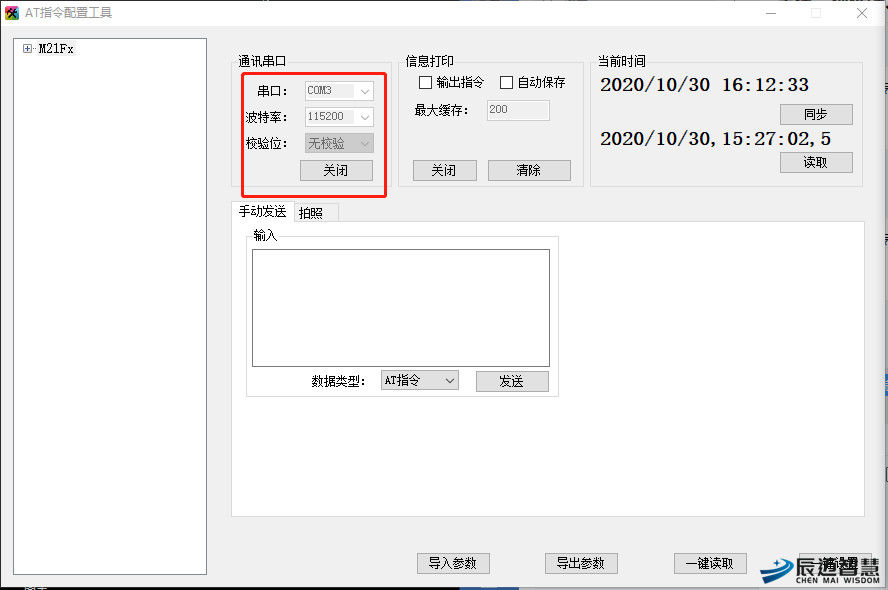Click 关闭 button under serial port settings
Screen dimensions: 888x590
click(x=336, y=171)
